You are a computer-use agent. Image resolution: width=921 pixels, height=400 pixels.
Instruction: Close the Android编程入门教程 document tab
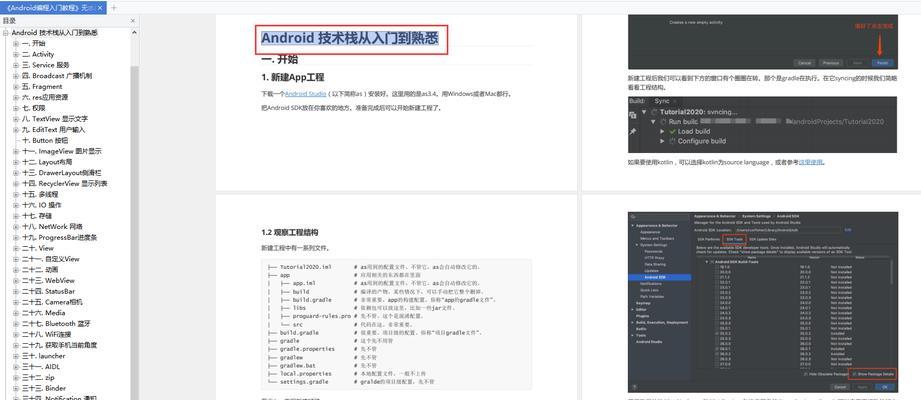(100, 8)
